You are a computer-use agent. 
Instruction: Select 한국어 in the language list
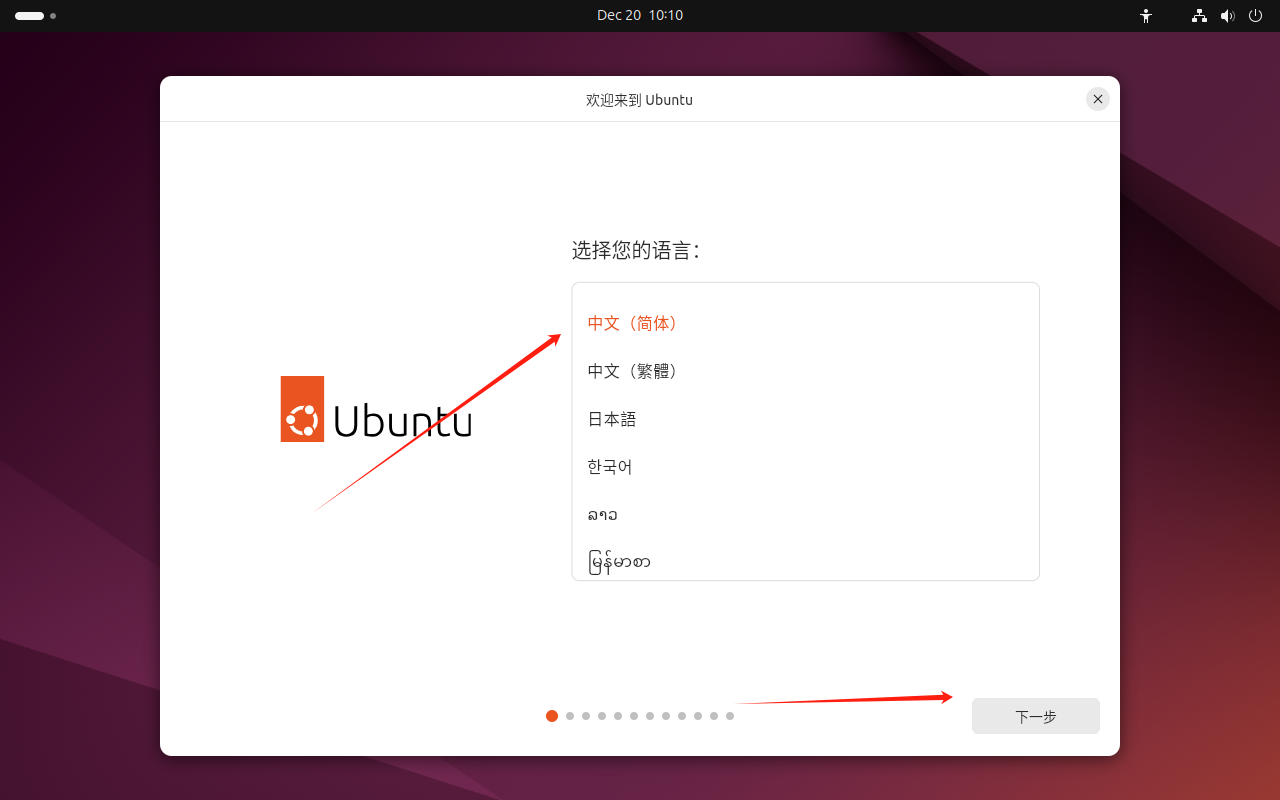(x=609, y=466)
